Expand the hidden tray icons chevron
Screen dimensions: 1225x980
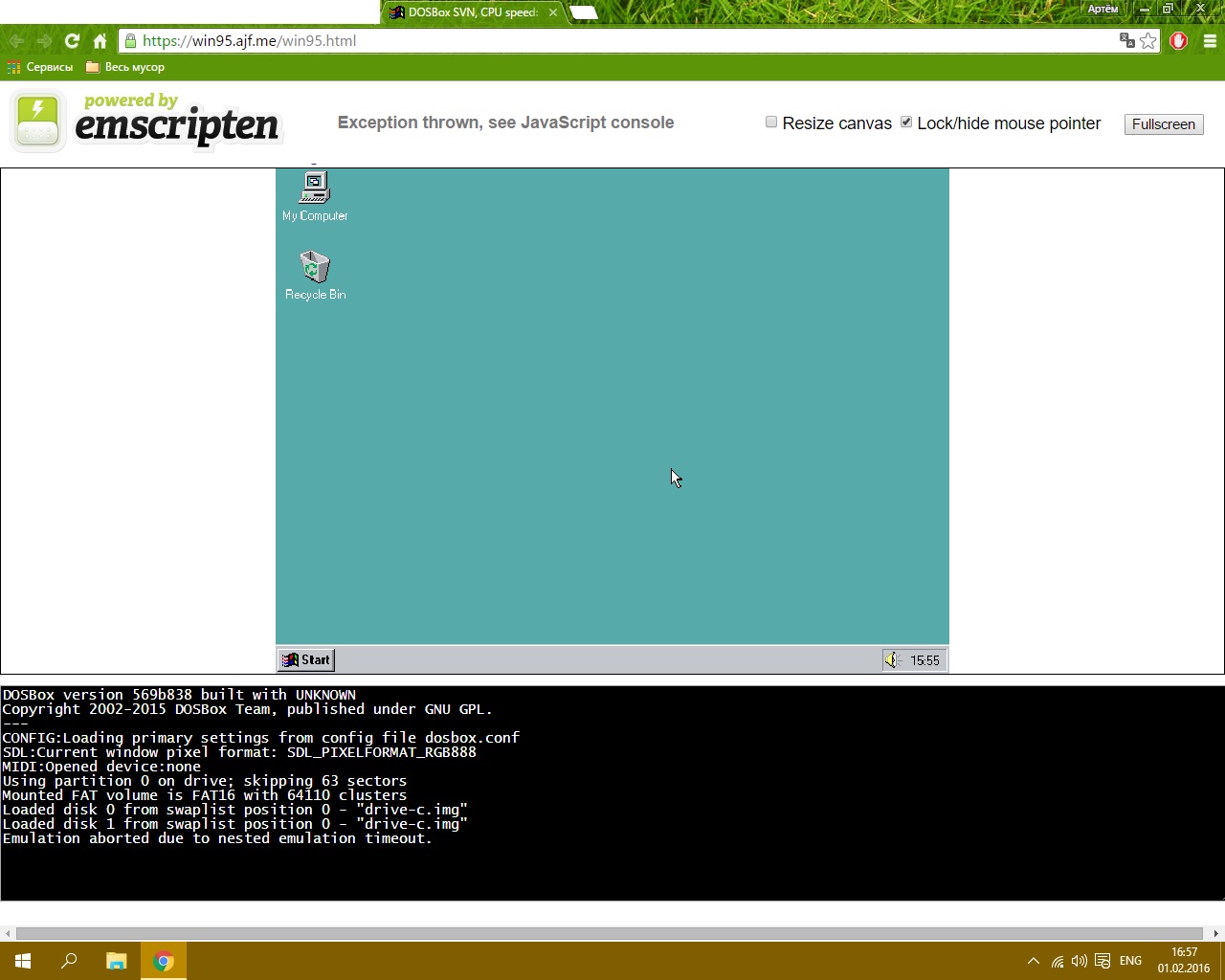pos(1034,961)
